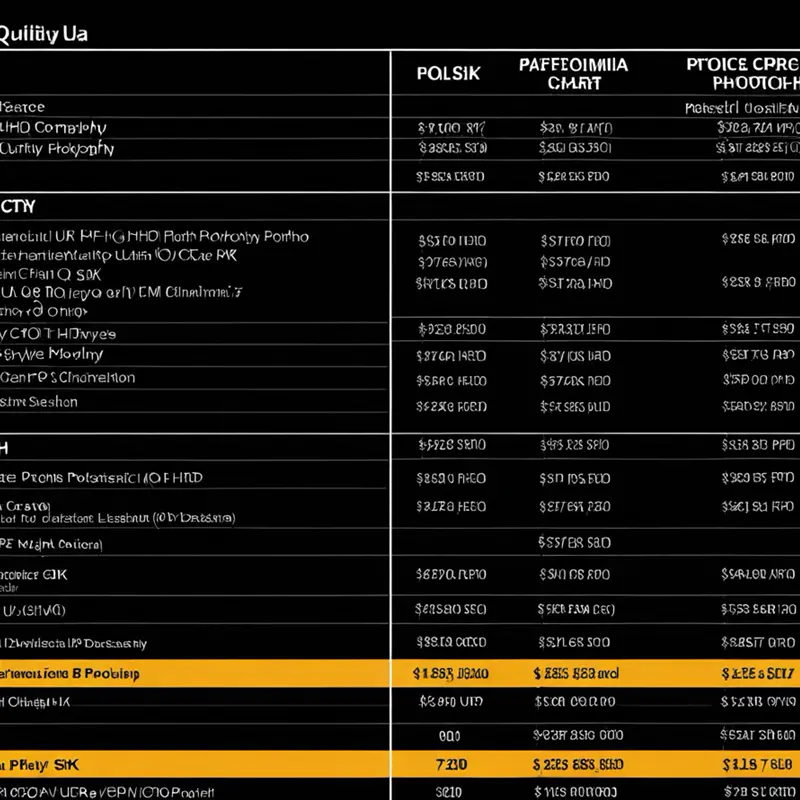Click the "S210" cell in bottom row
800x800 pixels.
coord(449,792)
